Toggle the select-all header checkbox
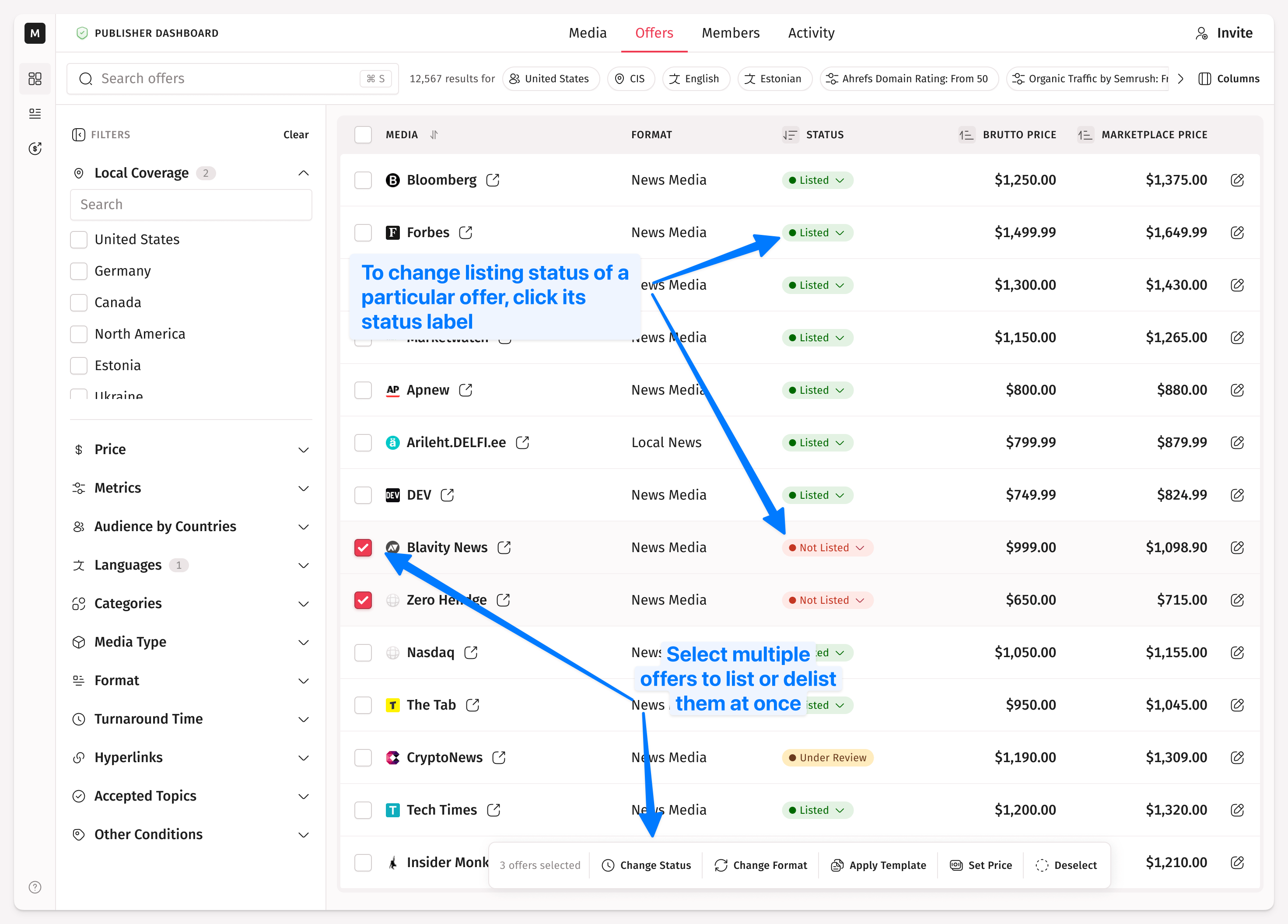The width and height of the screenshot is (1288, 924). 363,135
